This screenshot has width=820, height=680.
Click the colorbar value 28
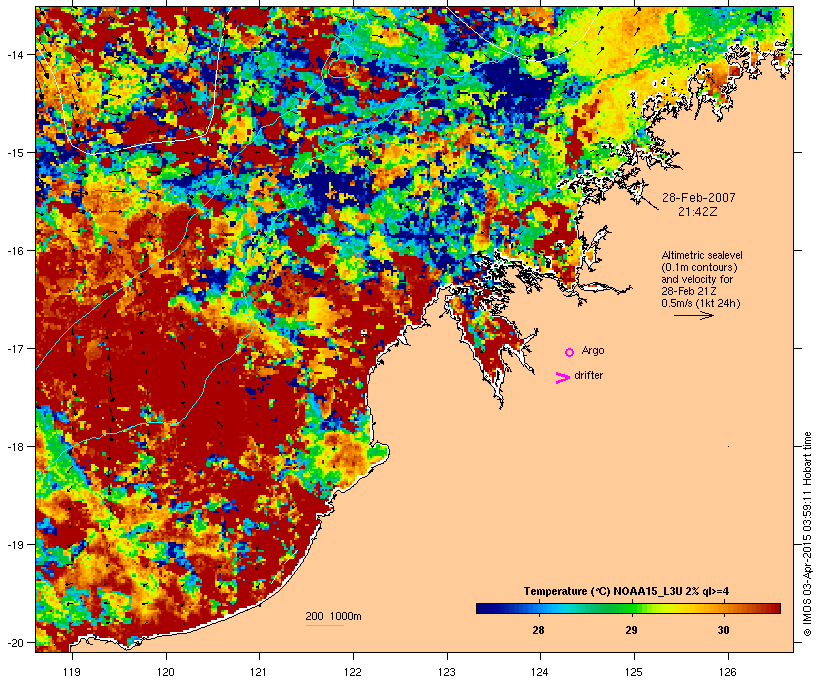click(x=538, y=630)
